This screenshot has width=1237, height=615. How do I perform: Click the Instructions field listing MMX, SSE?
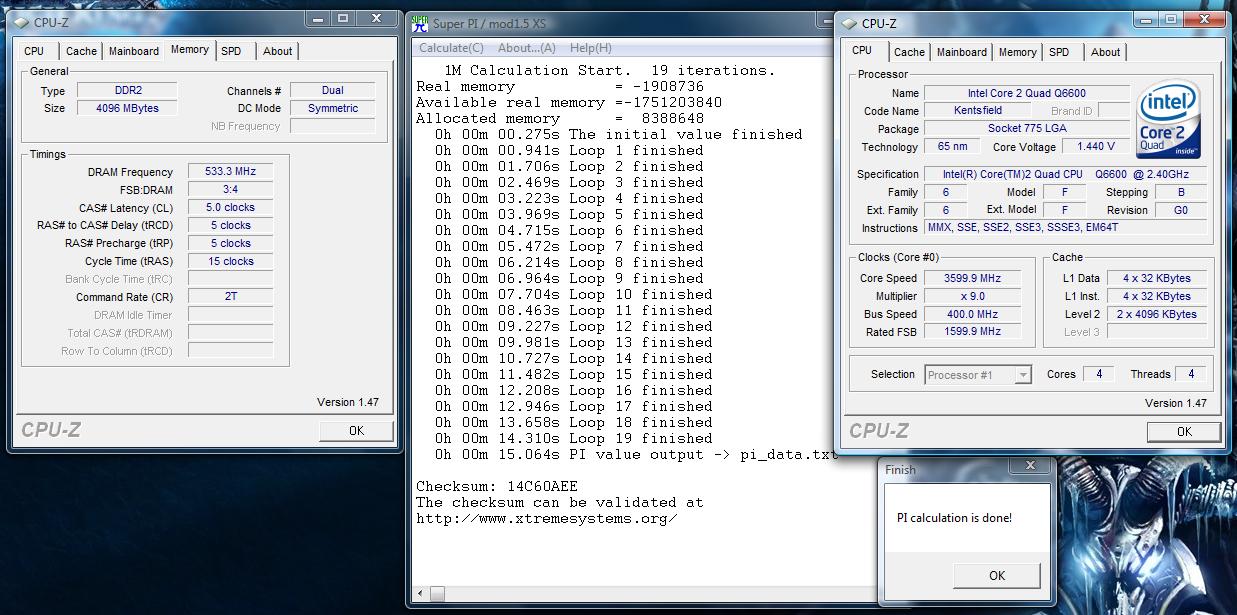1065,229
